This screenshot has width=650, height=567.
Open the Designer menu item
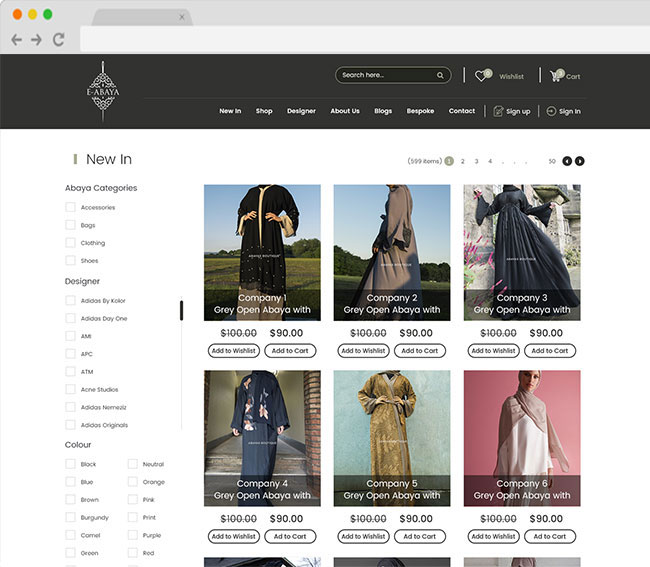[301, 111]
